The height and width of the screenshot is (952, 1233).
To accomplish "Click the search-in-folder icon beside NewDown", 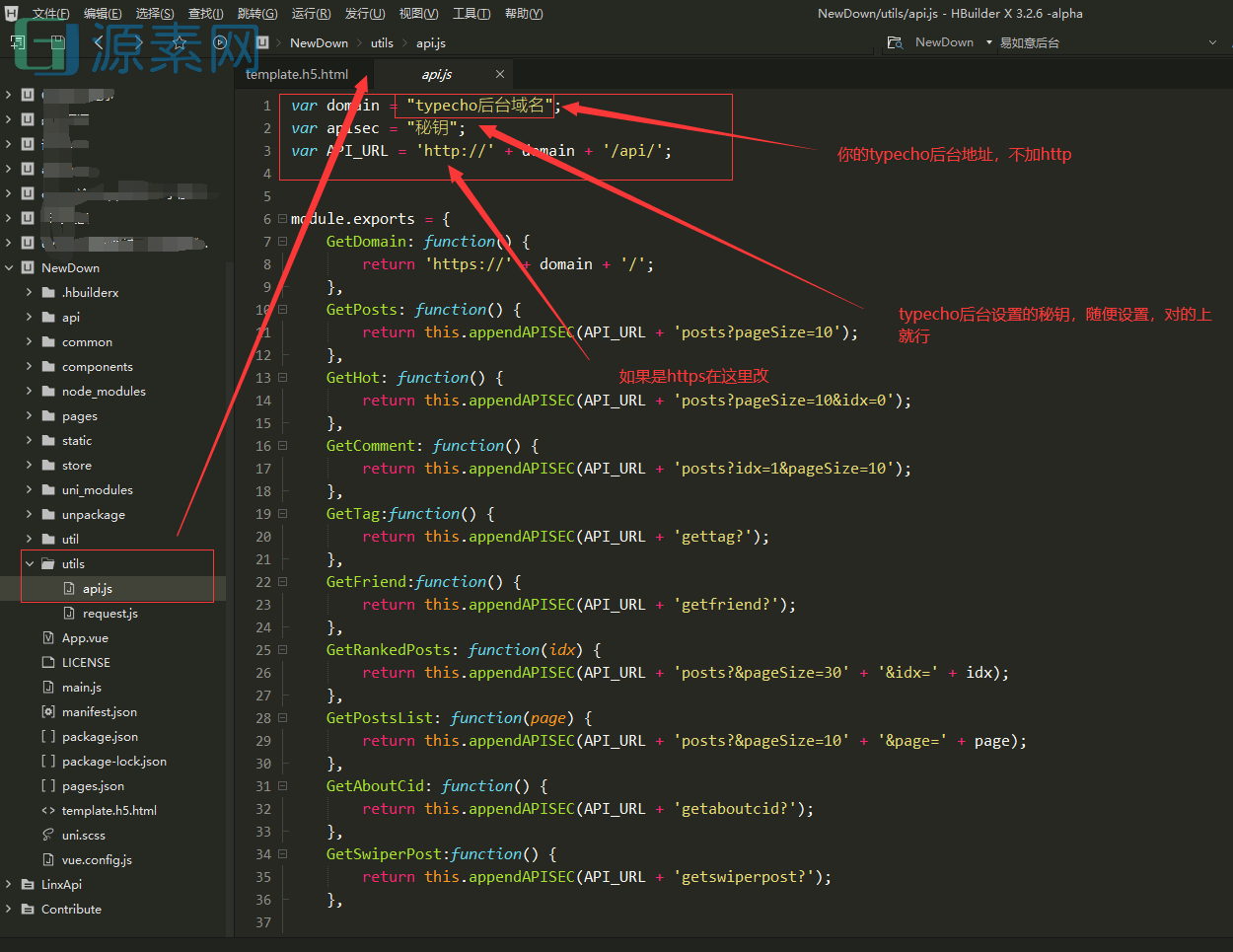I will coord(895,42).
